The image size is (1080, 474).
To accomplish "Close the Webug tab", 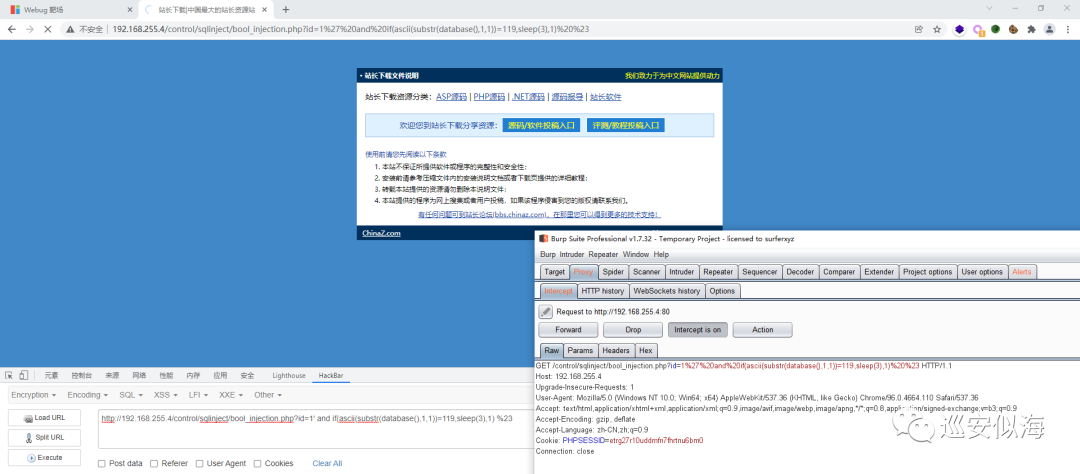I will coord(129,10).
